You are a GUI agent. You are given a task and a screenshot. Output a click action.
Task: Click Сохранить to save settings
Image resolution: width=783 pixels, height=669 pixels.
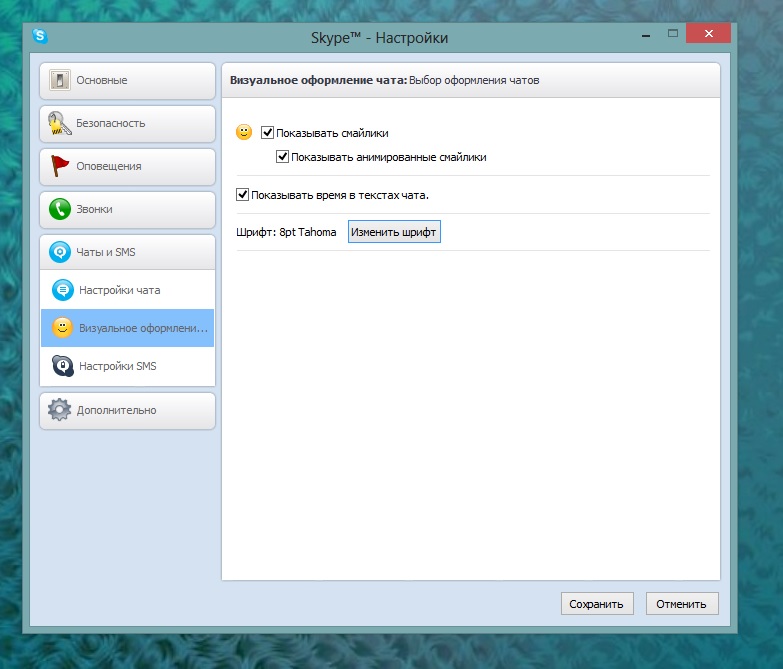point(597,604)
